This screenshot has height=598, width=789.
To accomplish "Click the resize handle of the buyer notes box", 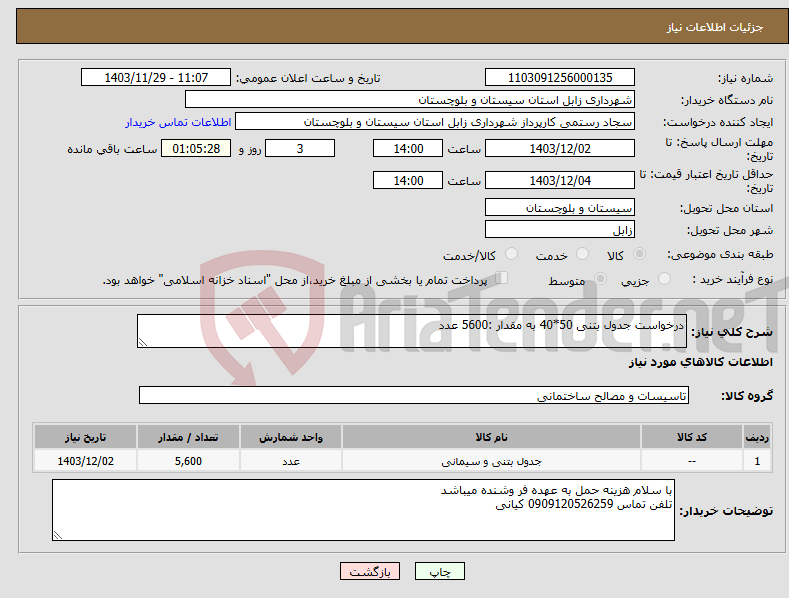I will [x=58, y=535].
